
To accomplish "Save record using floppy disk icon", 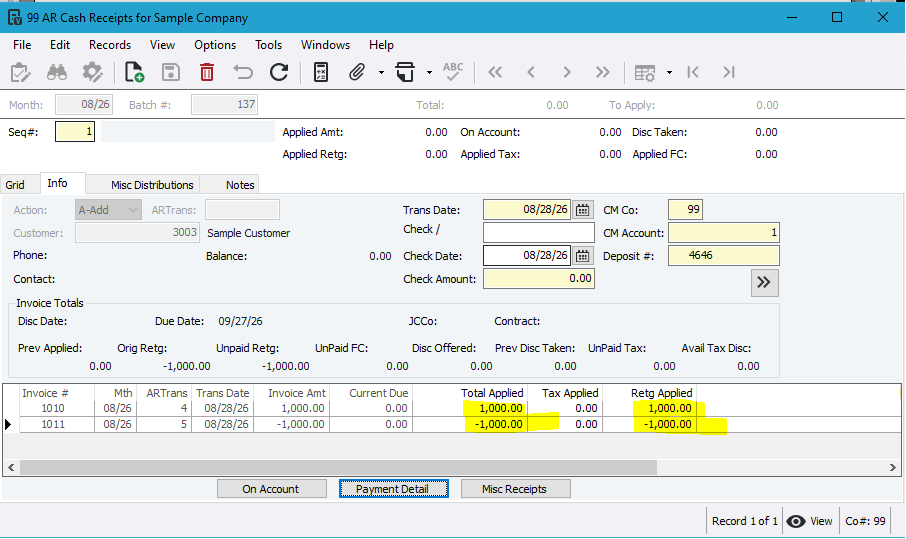I will (170, 73).
